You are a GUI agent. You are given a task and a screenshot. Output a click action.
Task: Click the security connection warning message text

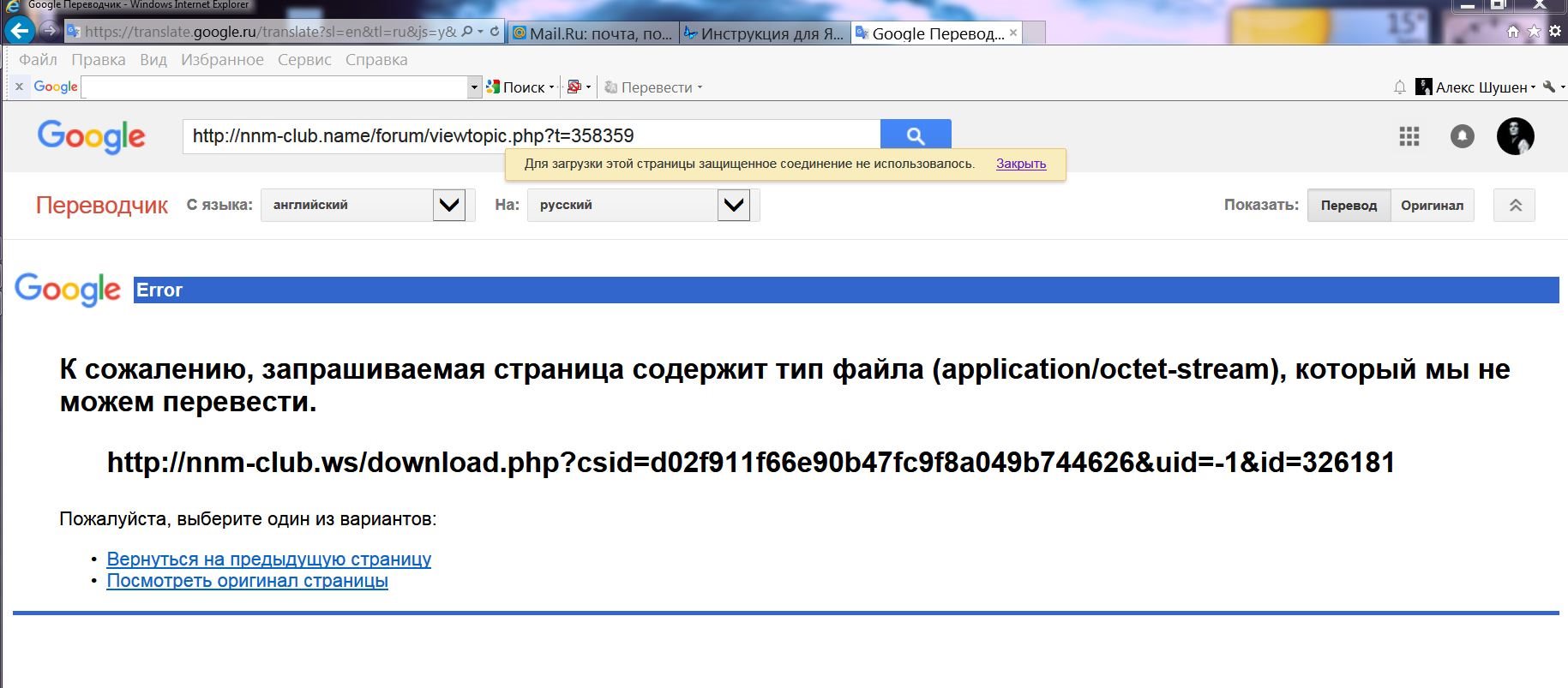tap(749, 164)
